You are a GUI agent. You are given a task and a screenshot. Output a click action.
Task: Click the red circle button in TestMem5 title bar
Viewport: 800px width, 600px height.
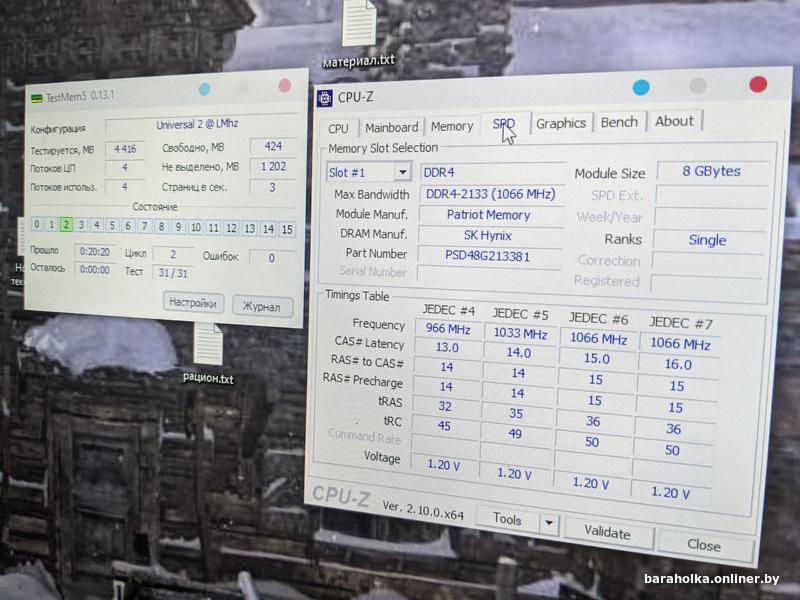[285, 85]
